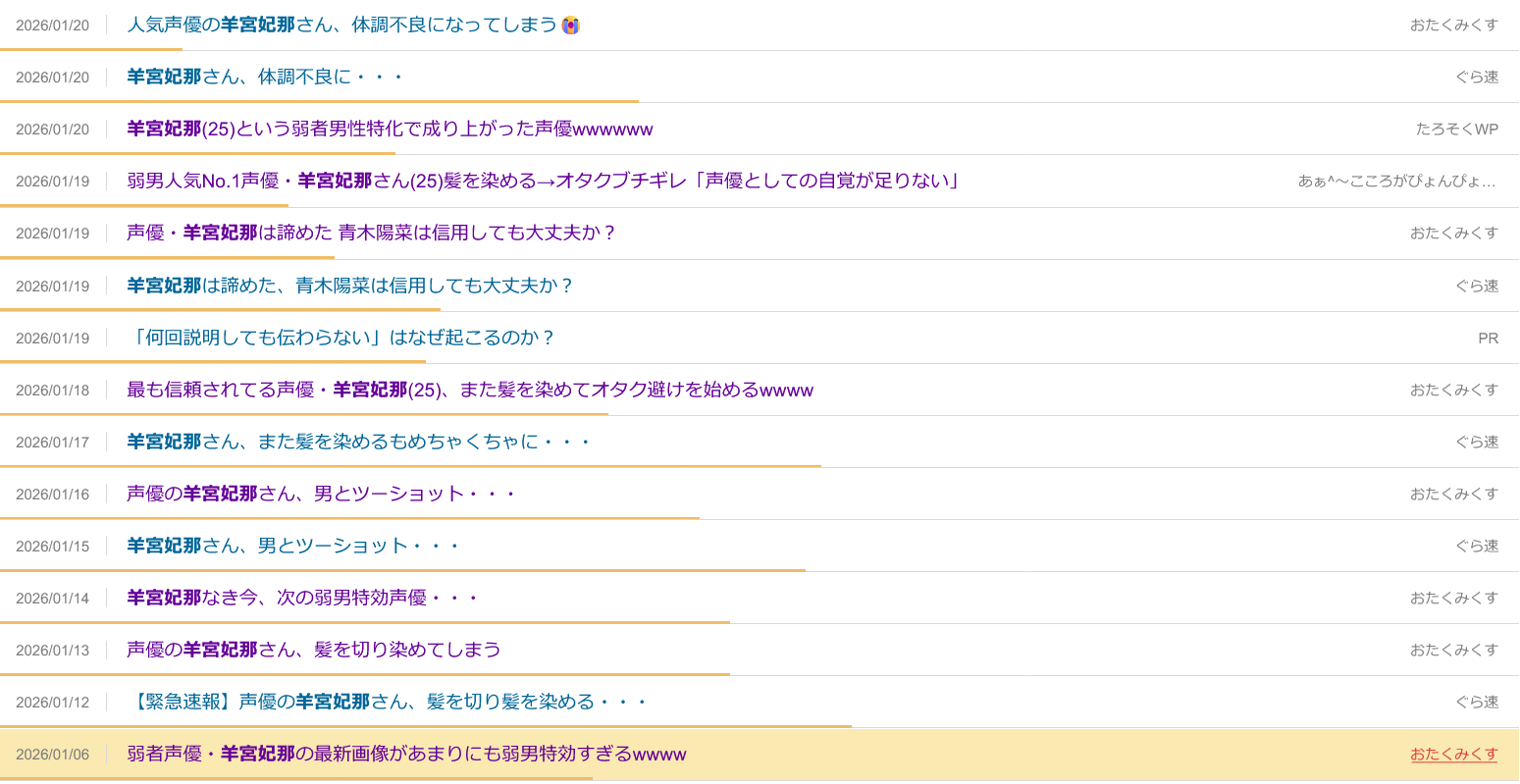The height and width of the screenshot is (784, 1520).
Task: Open article '髪を切り染めてしまう'
Action: (313, 650)
